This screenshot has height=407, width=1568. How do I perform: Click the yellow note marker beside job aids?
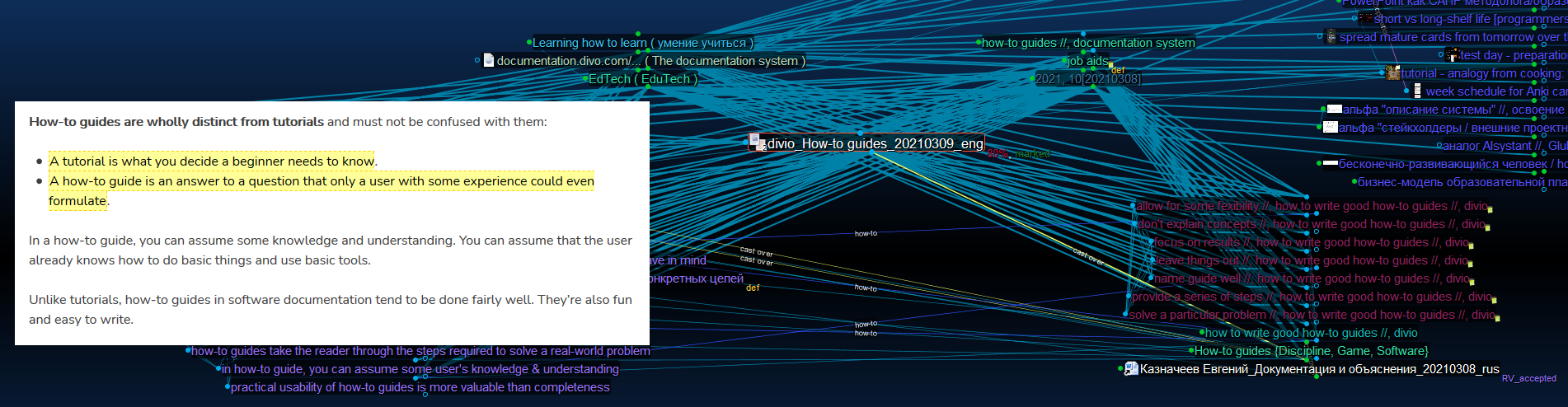(1110, 64)
